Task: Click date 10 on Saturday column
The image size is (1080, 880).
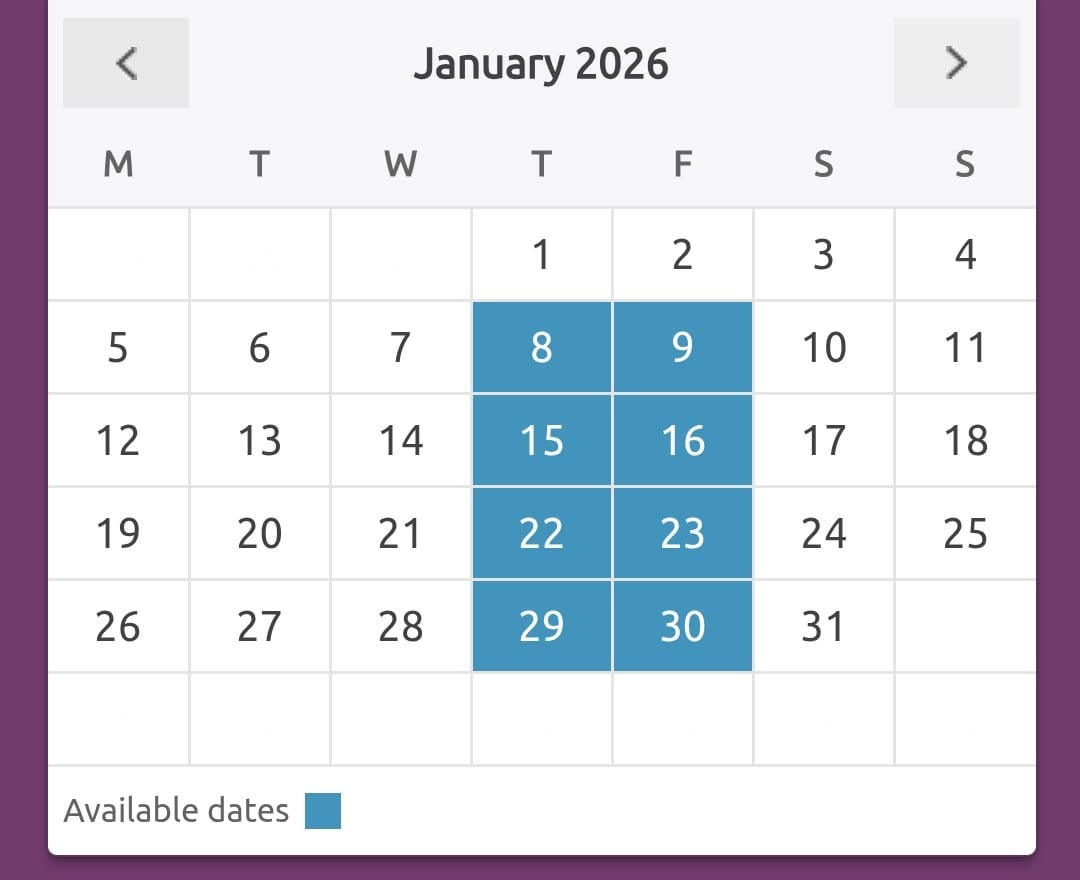Action: [824, 347]
